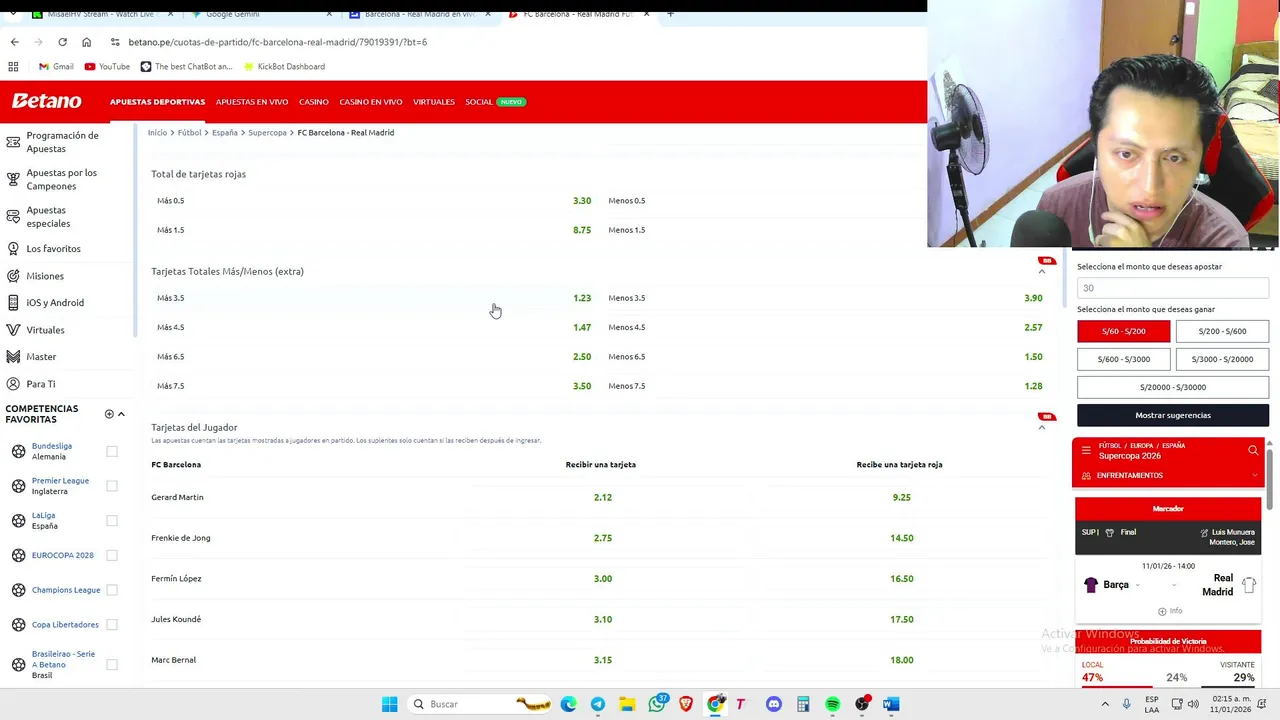Open the stats widget hamburger menu
Image resolution: width=1280 pixels, height=720 pixels.
click(1086, 451)
